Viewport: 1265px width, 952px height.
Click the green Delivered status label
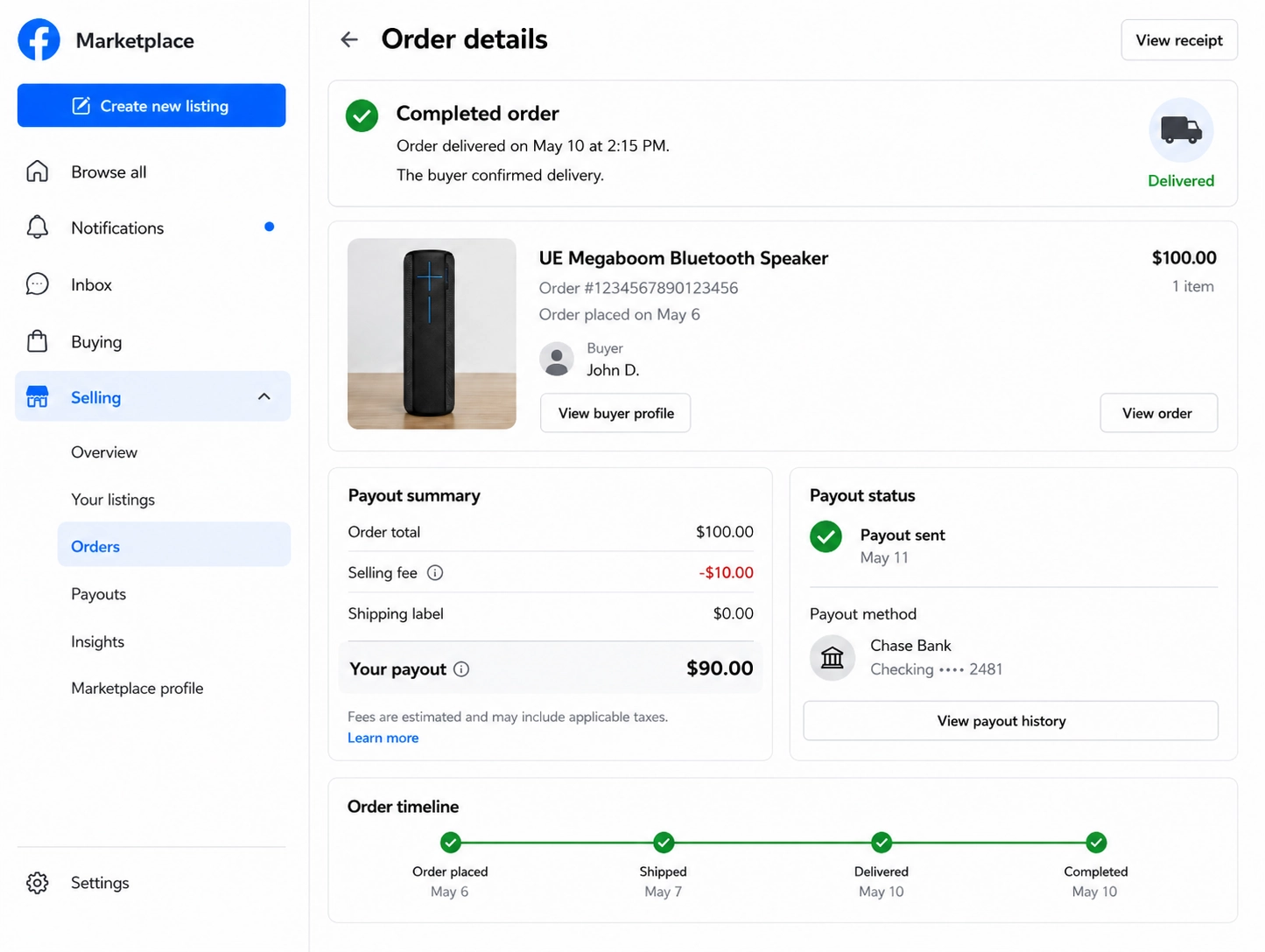pos(1181,181)
